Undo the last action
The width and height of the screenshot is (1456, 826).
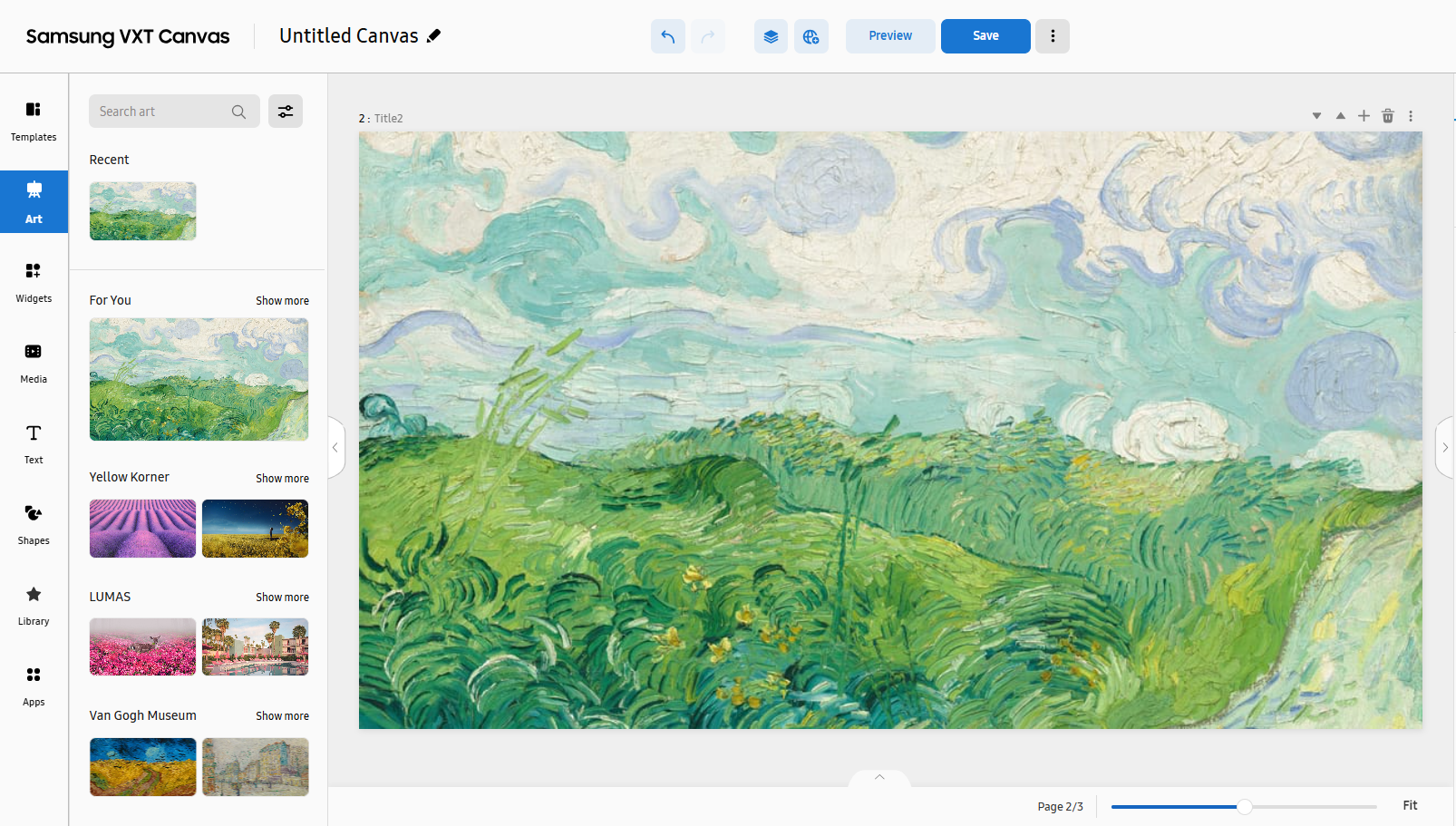tap(668, 36)
